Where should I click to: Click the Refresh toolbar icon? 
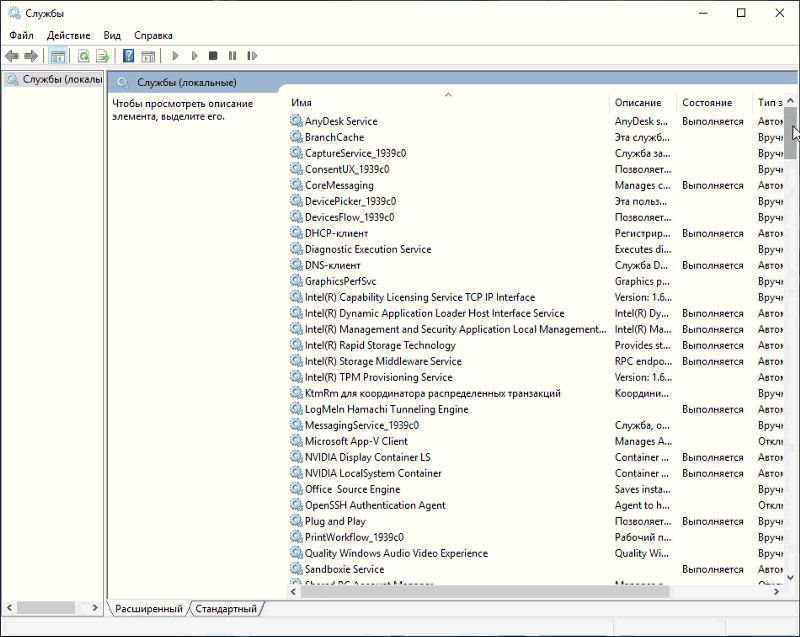[84, 56]
